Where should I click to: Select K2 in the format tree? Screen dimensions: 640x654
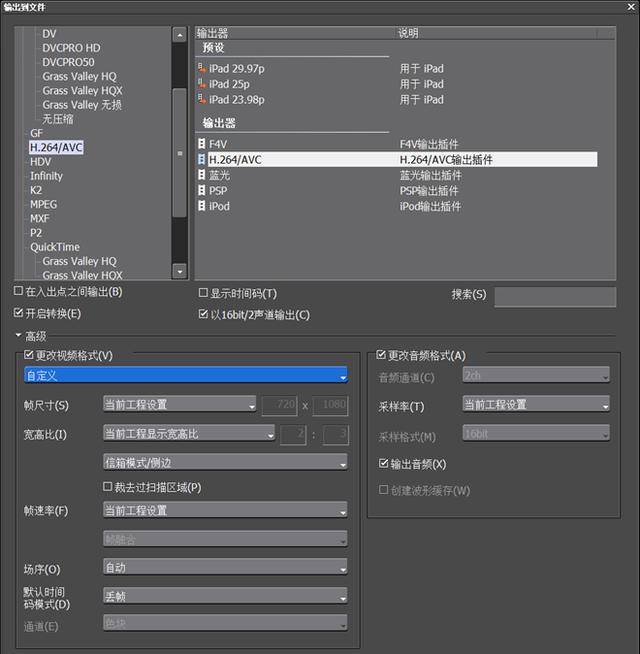coord(36,190)
